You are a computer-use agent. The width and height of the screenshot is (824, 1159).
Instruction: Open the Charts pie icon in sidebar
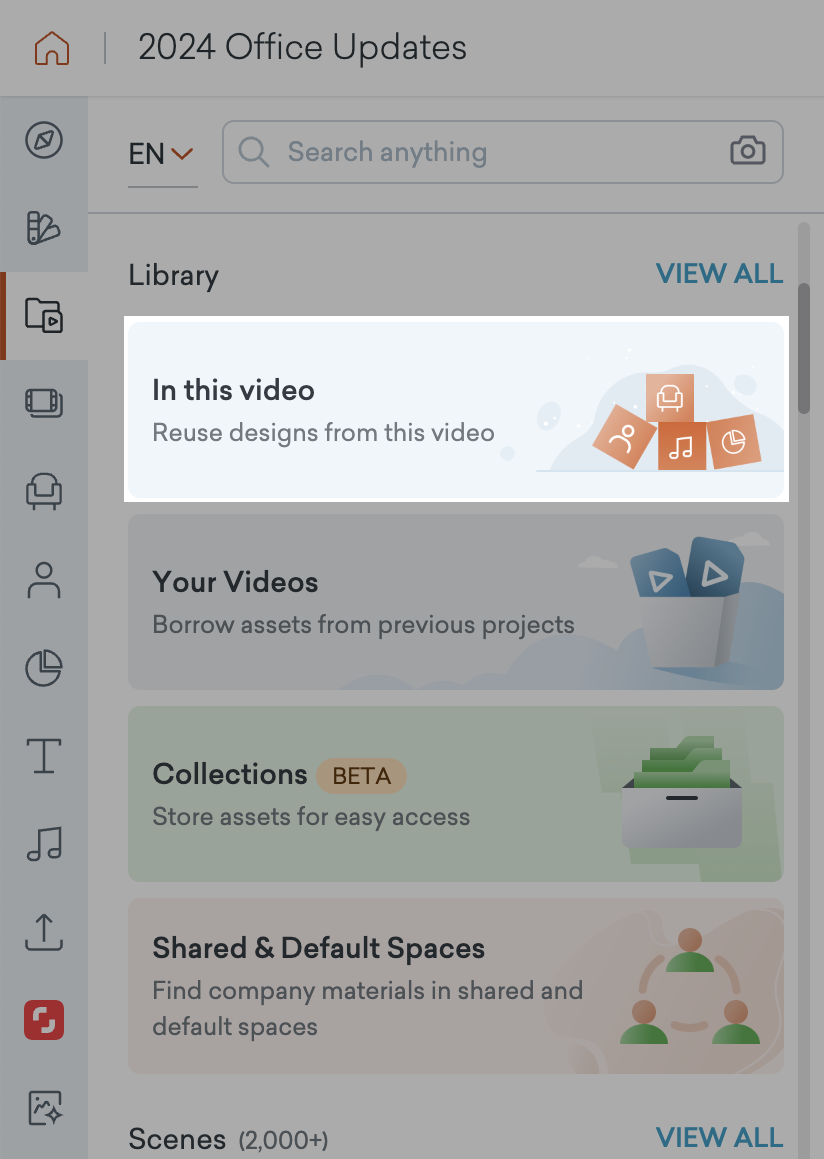44,667
